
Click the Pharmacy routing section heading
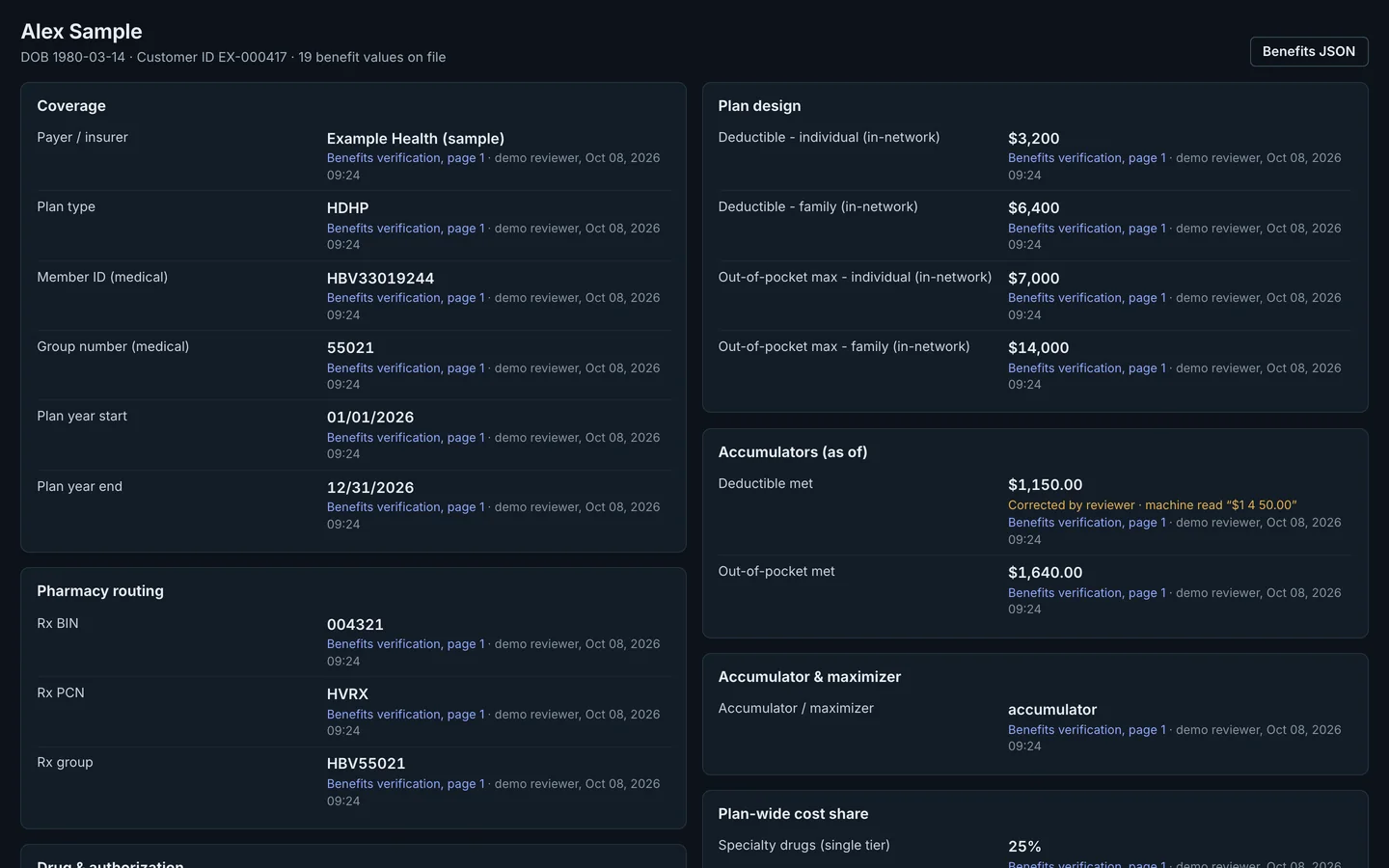[100, 591]
